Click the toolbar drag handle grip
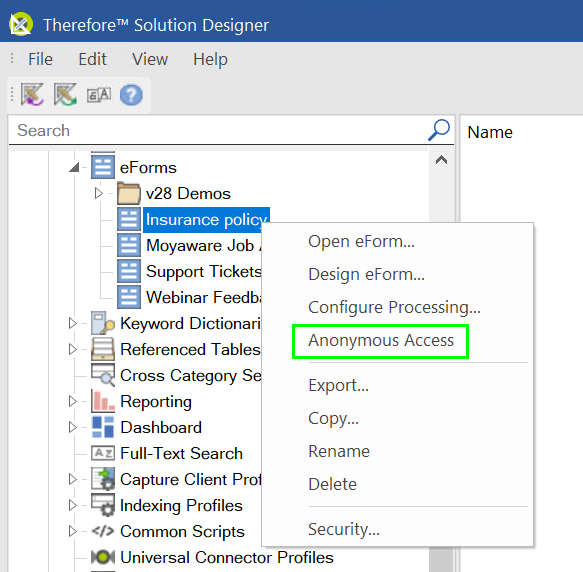 (x=12, y=94)
